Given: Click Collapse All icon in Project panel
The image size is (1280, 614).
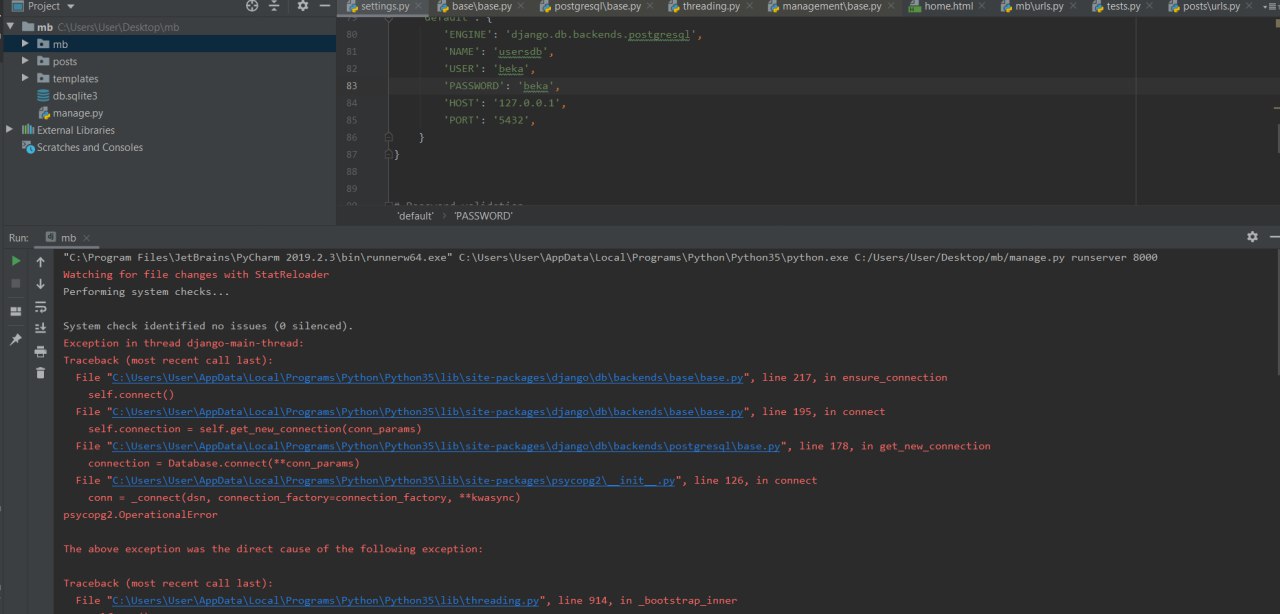Looking at the screenshot, I should tap(275, 6).
